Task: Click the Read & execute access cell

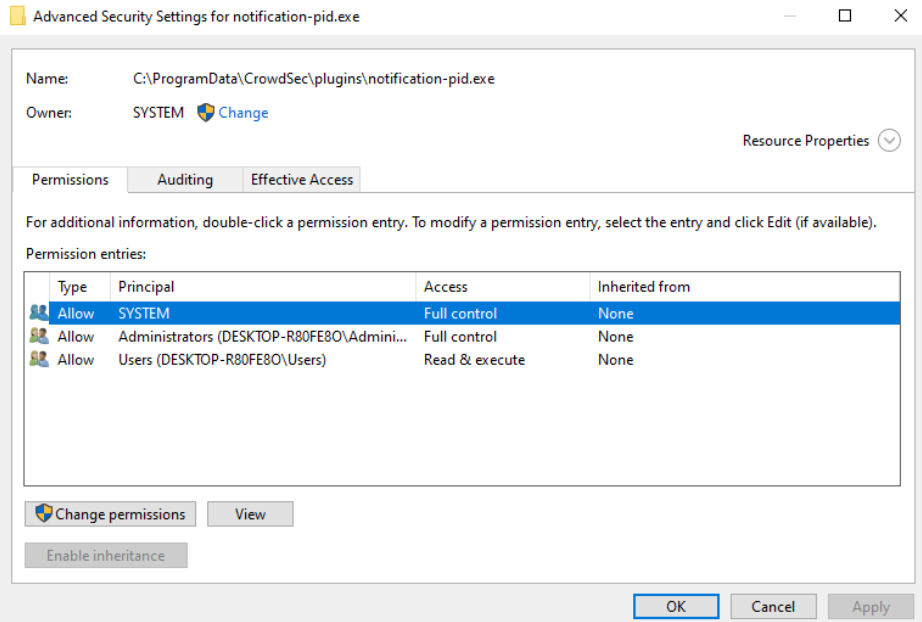Action: [475, 359]
